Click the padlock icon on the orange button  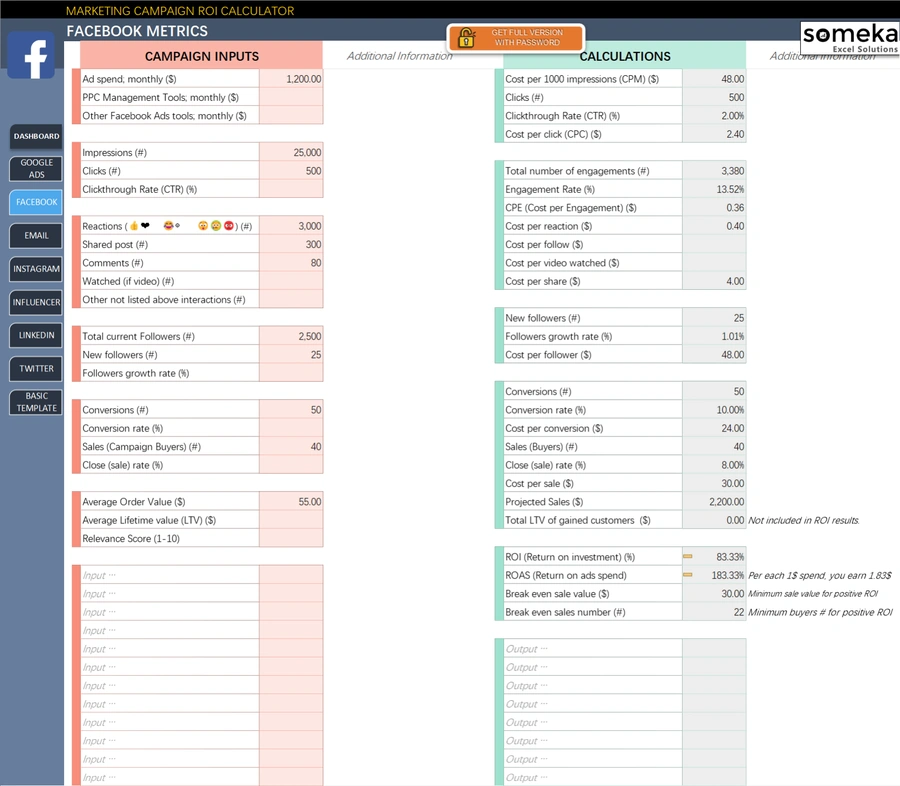tap(467, 38)
